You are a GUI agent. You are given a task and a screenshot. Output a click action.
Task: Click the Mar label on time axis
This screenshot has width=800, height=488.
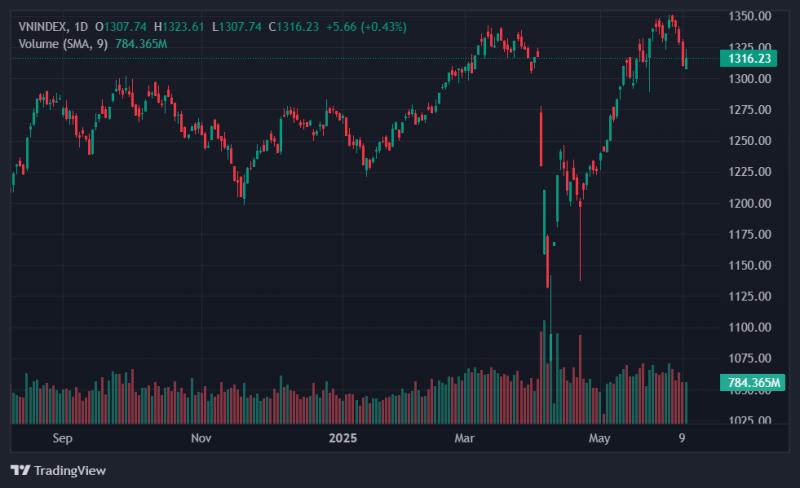coord(464,438)
